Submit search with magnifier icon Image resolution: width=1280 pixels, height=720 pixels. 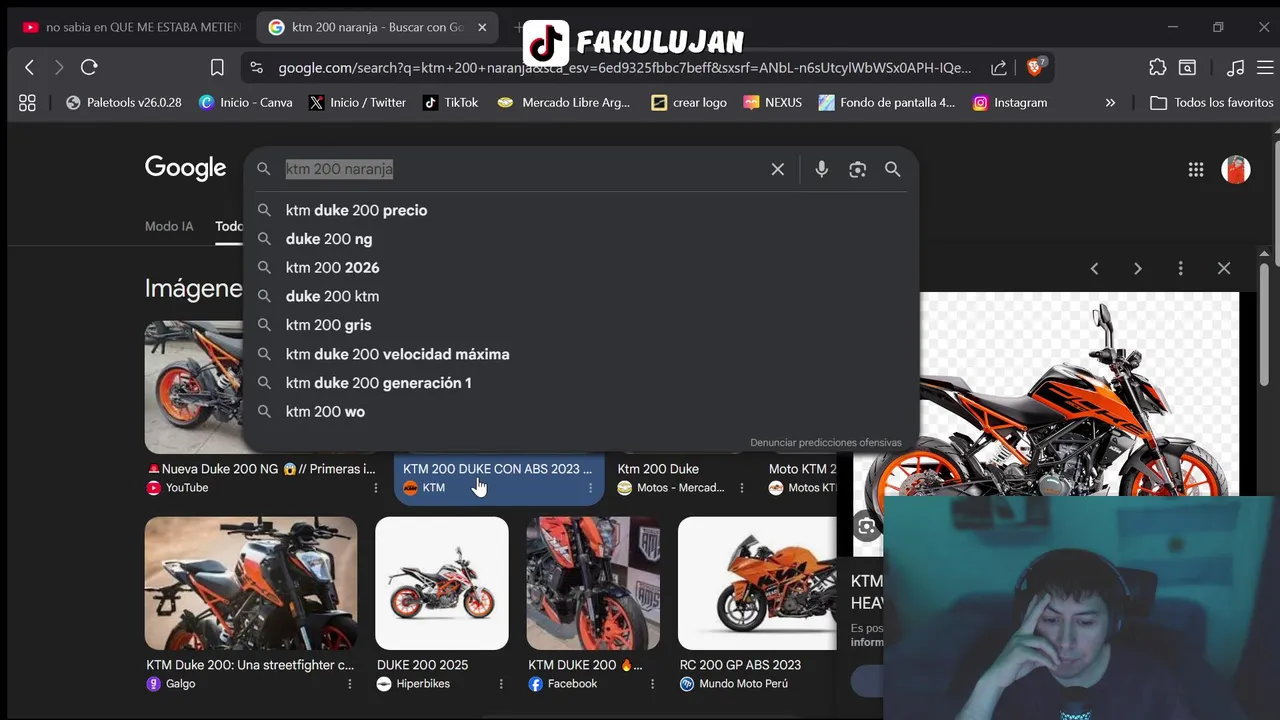tap(893, 169)
